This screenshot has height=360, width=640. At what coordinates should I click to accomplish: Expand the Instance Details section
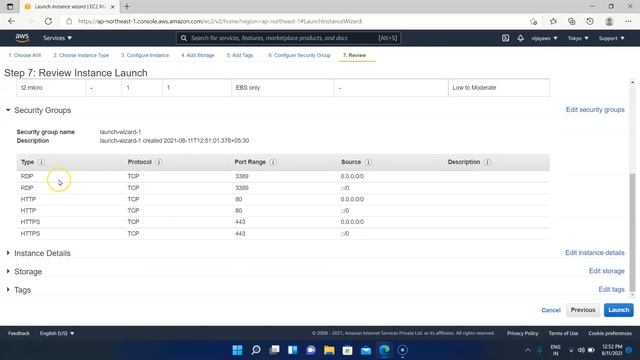(x=8, y=253)
